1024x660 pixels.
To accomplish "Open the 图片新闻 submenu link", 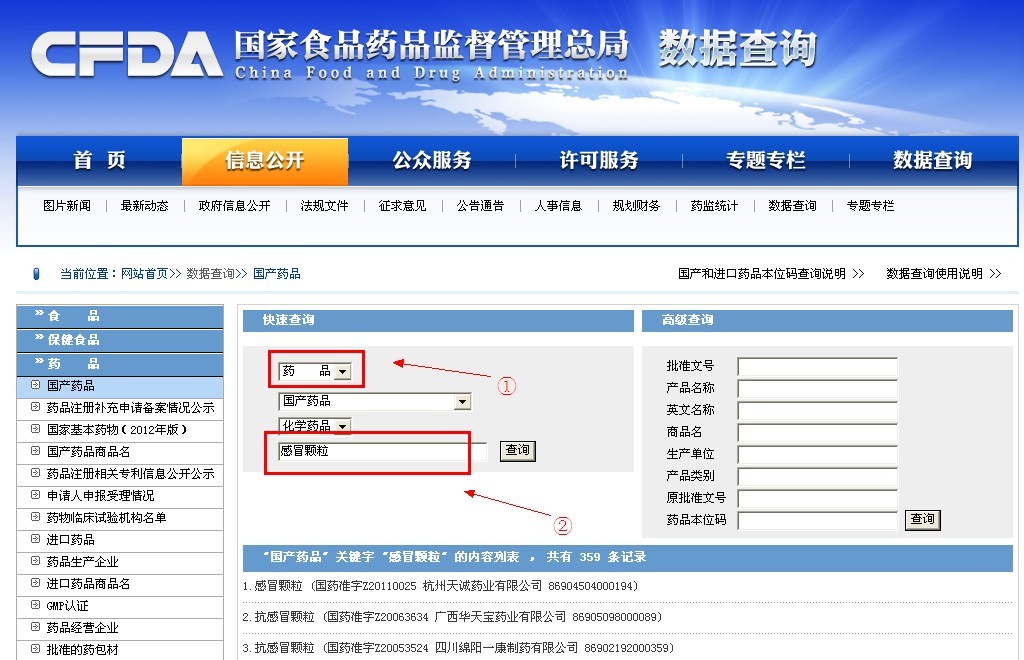I will (67, 206).
